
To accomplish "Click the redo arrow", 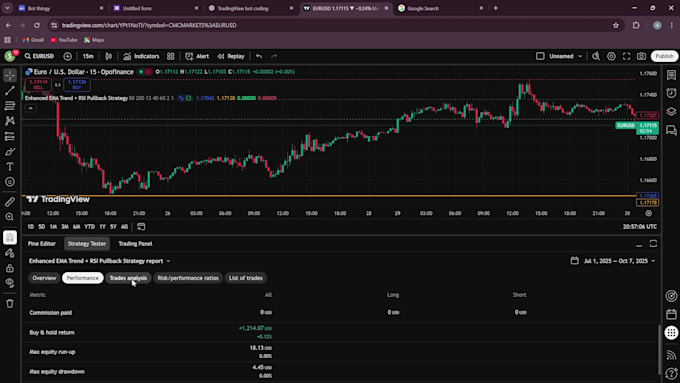I will (274, 56).
